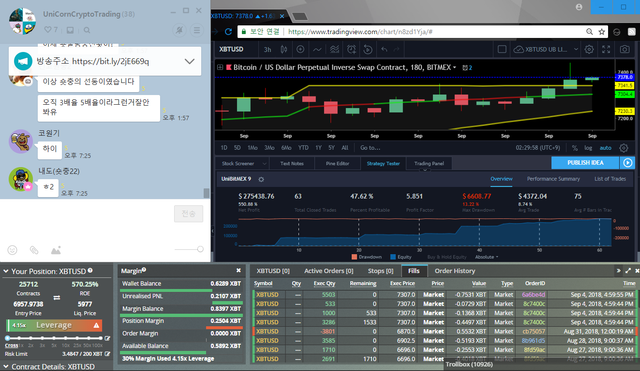Screen dimensions: 640x371
Task: Toggle auto scale on price axis
Action: pyautogui.click(x=605, y=148)
